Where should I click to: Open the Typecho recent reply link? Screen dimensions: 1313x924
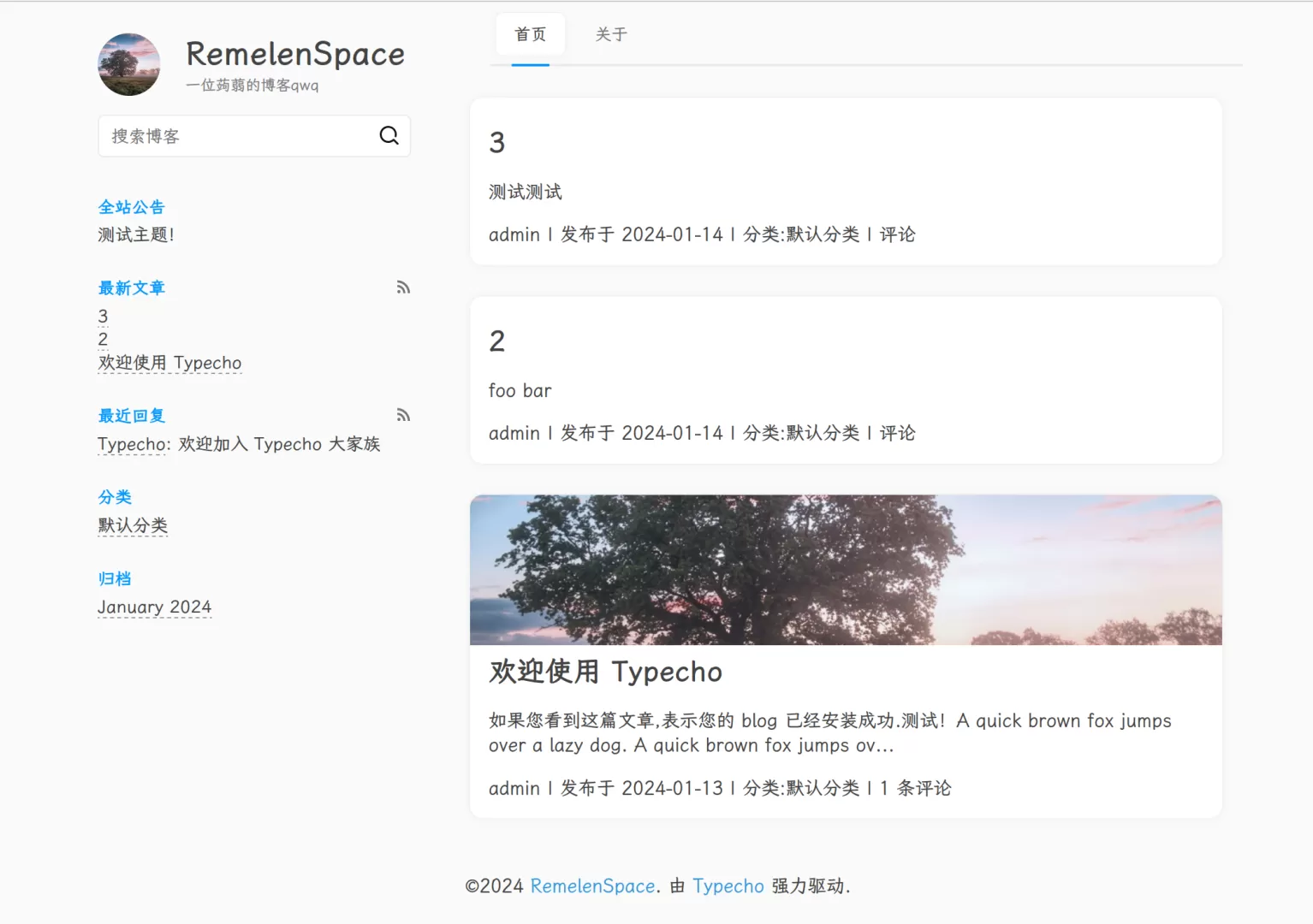coord(134,444)
